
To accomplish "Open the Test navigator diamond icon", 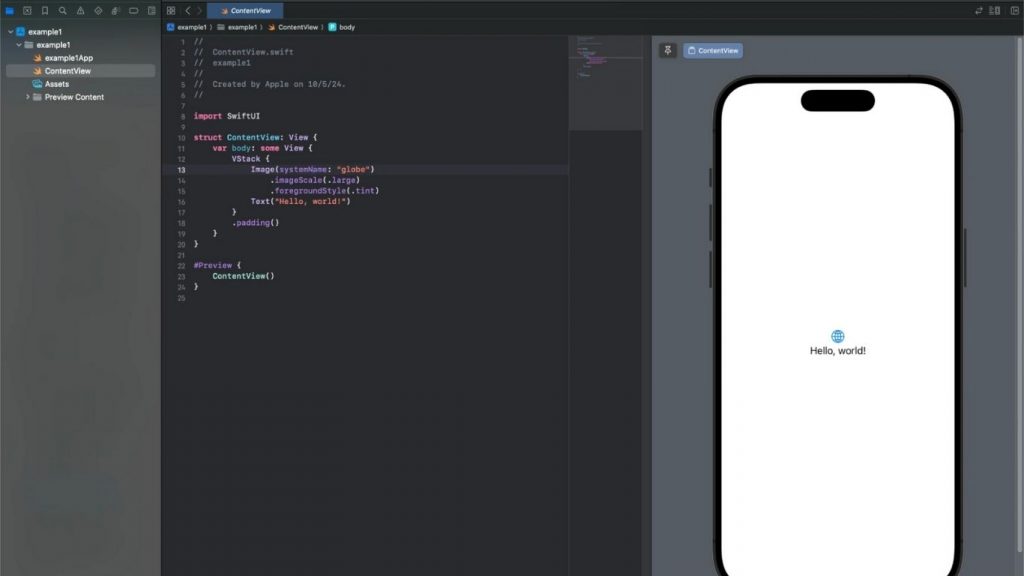I will [x=100, y=9].
